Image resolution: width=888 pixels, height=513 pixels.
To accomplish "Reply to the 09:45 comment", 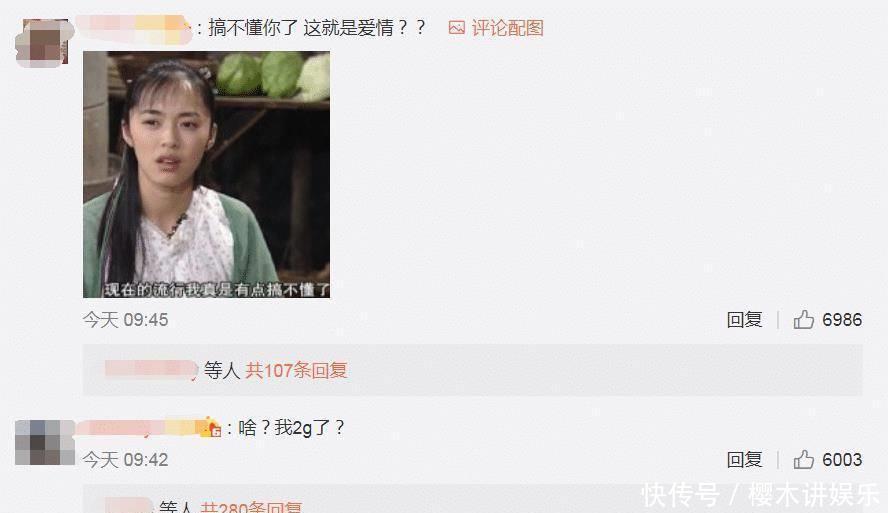I will click(744, 320).
